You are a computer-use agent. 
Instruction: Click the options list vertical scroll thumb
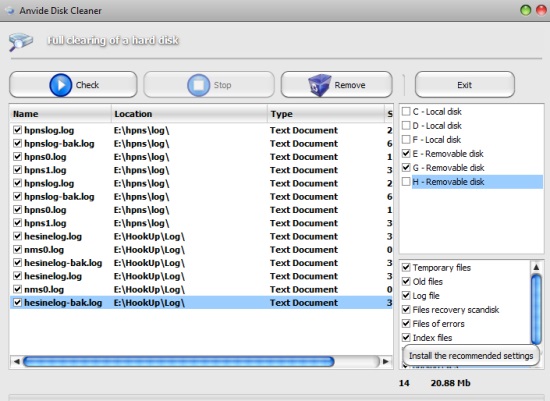pos(536,309)
